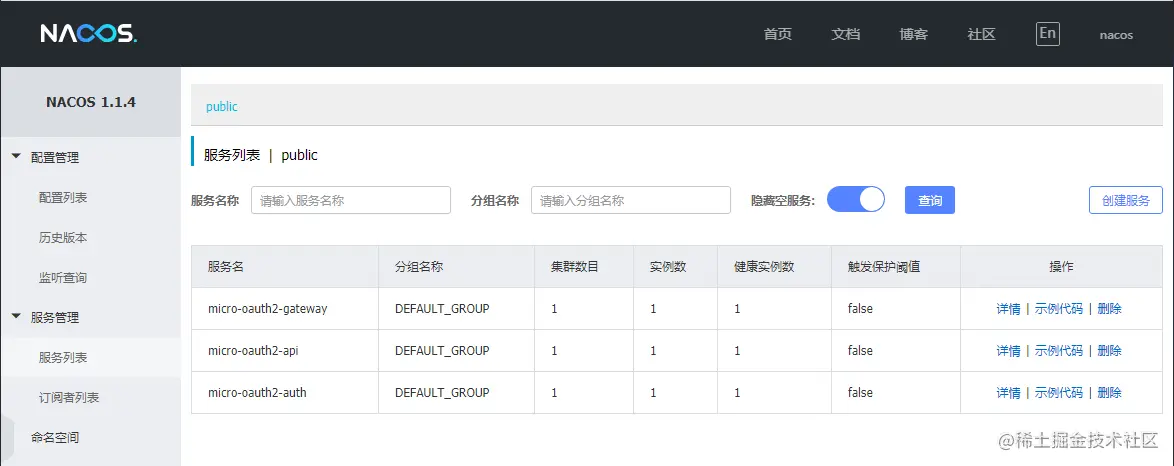Open 示例代码 for micro-oauth2-auth
Image resolution: width=1174 pixels, height=466 pixels.
pos(1059,393)
